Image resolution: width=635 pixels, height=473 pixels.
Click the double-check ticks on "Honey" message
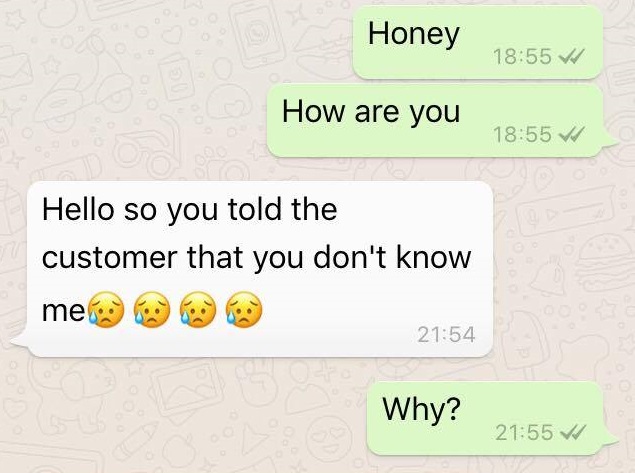pos(571,56)
